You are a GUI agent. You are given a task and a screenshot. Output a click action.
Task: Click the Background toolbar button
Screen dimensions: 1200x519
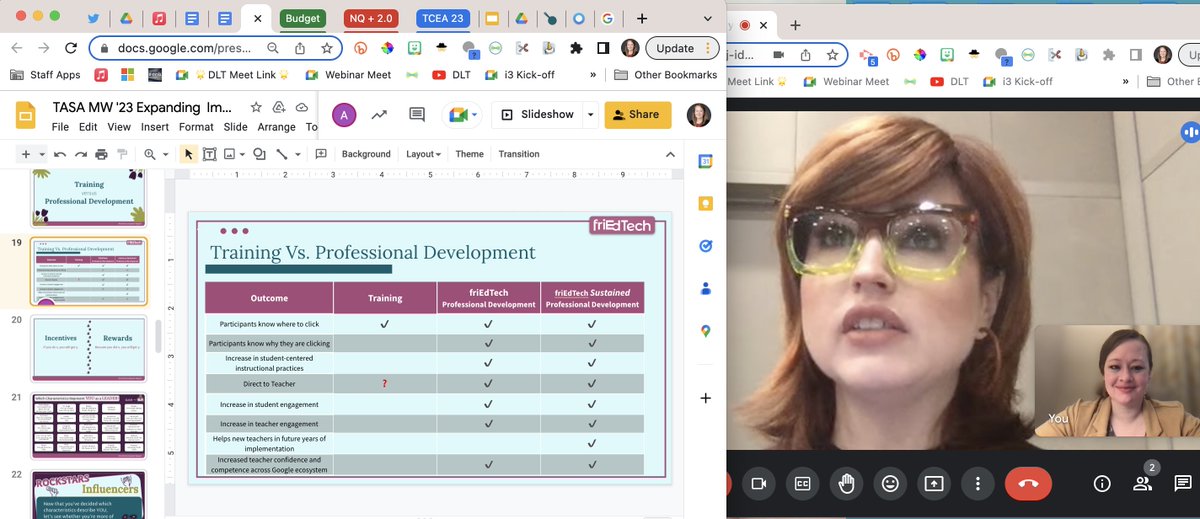point(366,154)
